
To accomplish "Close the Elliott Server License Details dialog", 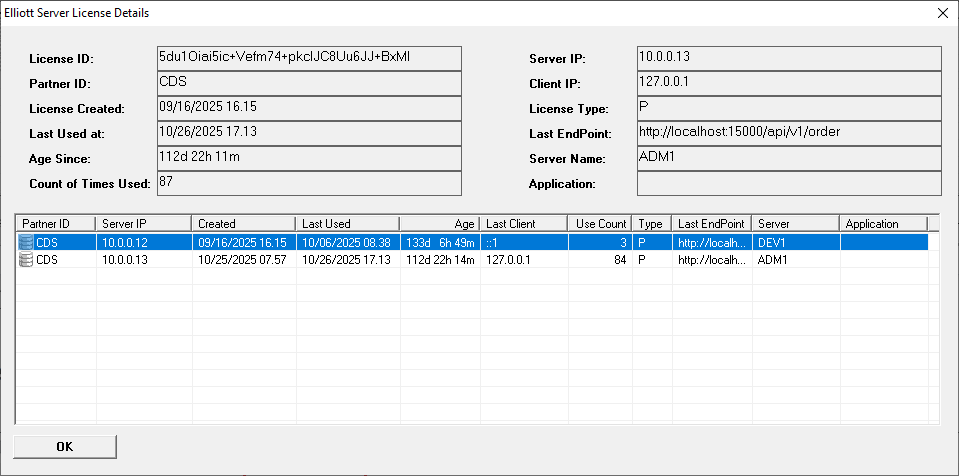I will click(941, 14).
